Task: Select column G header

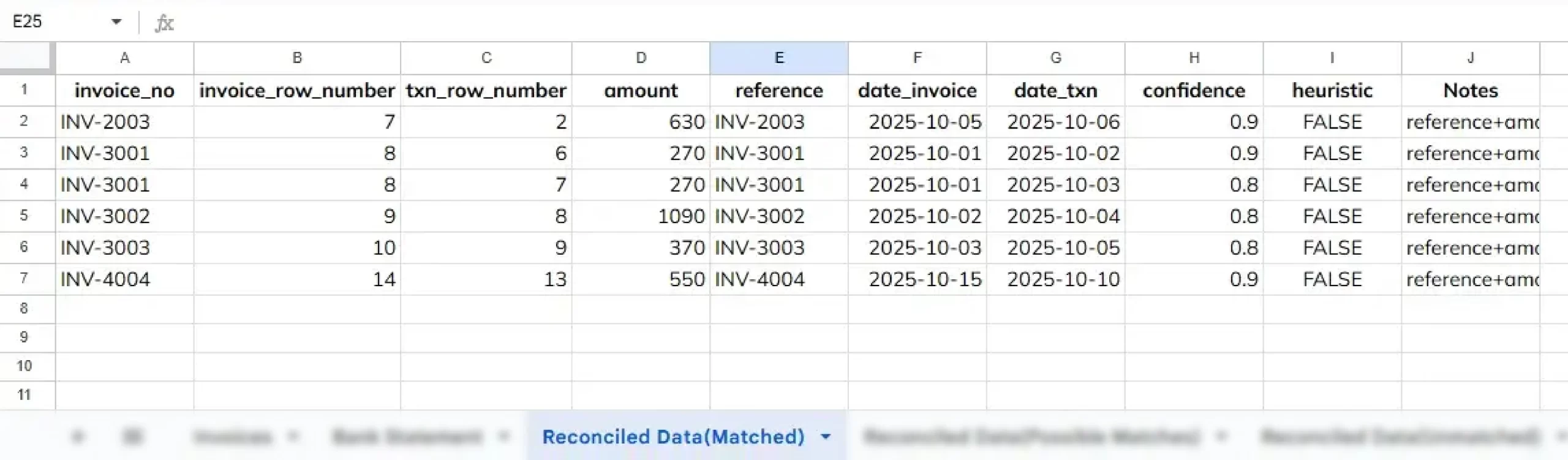Action: (1056, 58)
